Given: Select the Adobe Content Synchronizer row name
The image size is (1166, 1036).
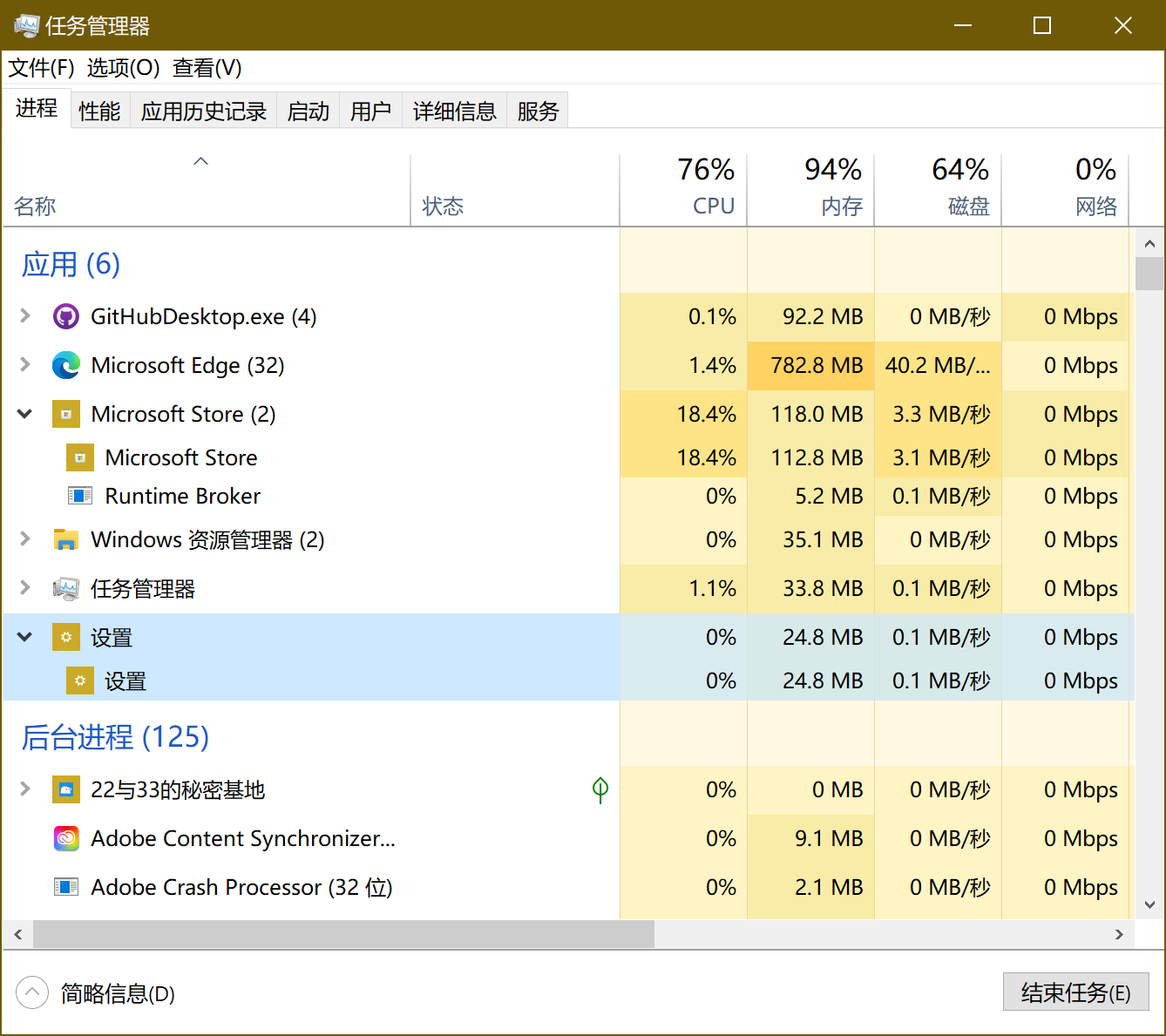Looking at the screenshot, I should click(x=243, y=838).
